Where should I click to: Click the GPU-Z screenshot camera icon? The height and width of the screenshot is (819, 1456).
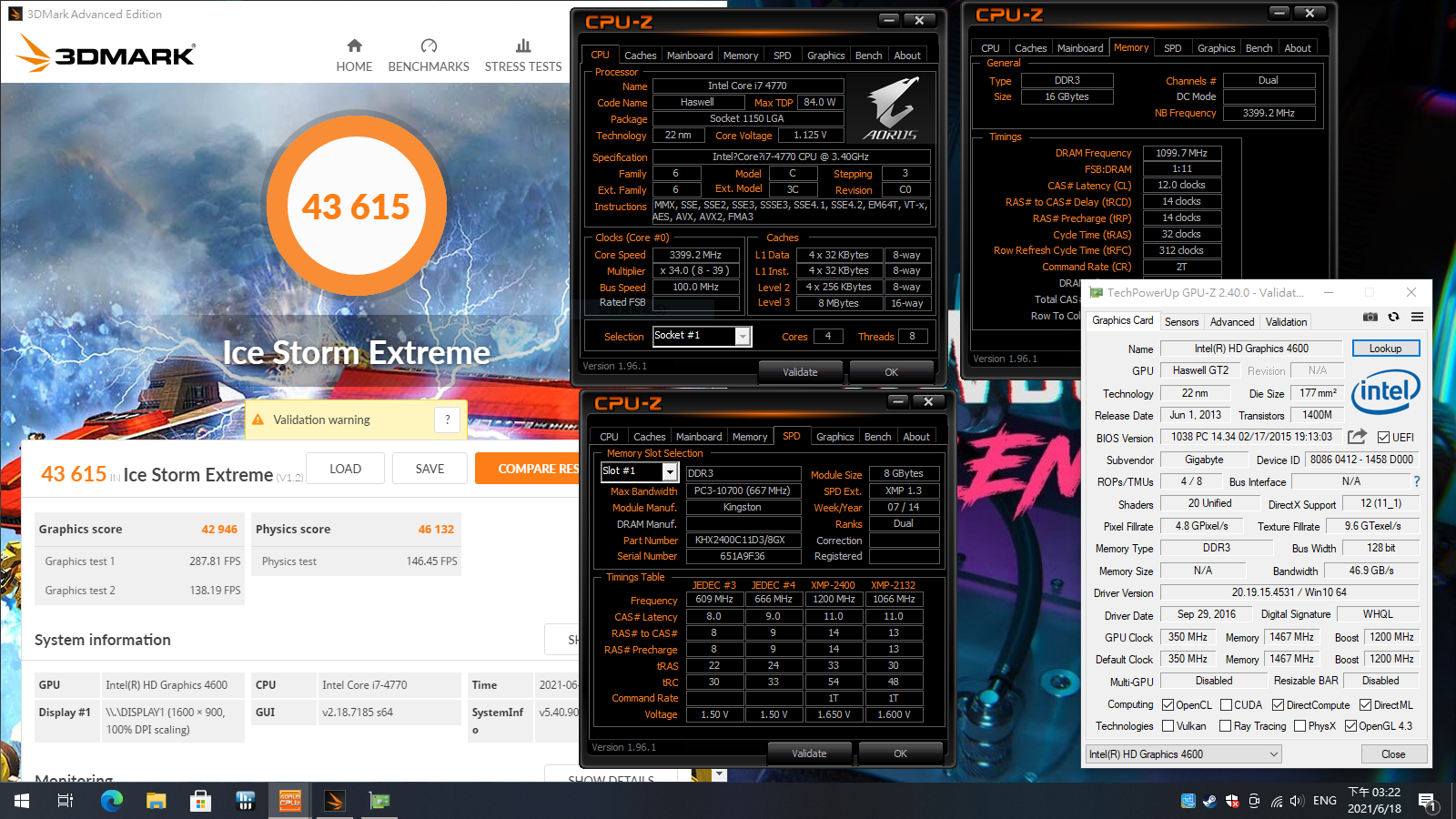click(1370, 318)
